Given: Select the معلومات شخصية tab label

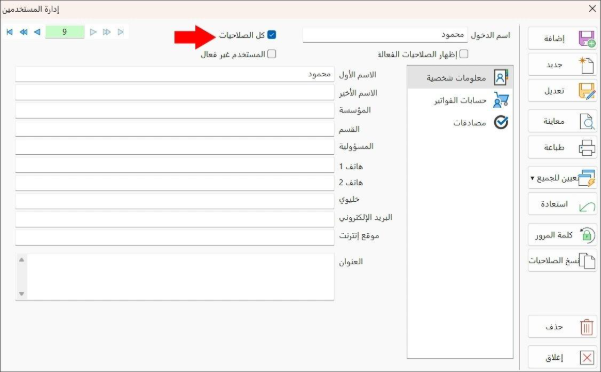Looking at the screenshot, I should click(456, 78).
